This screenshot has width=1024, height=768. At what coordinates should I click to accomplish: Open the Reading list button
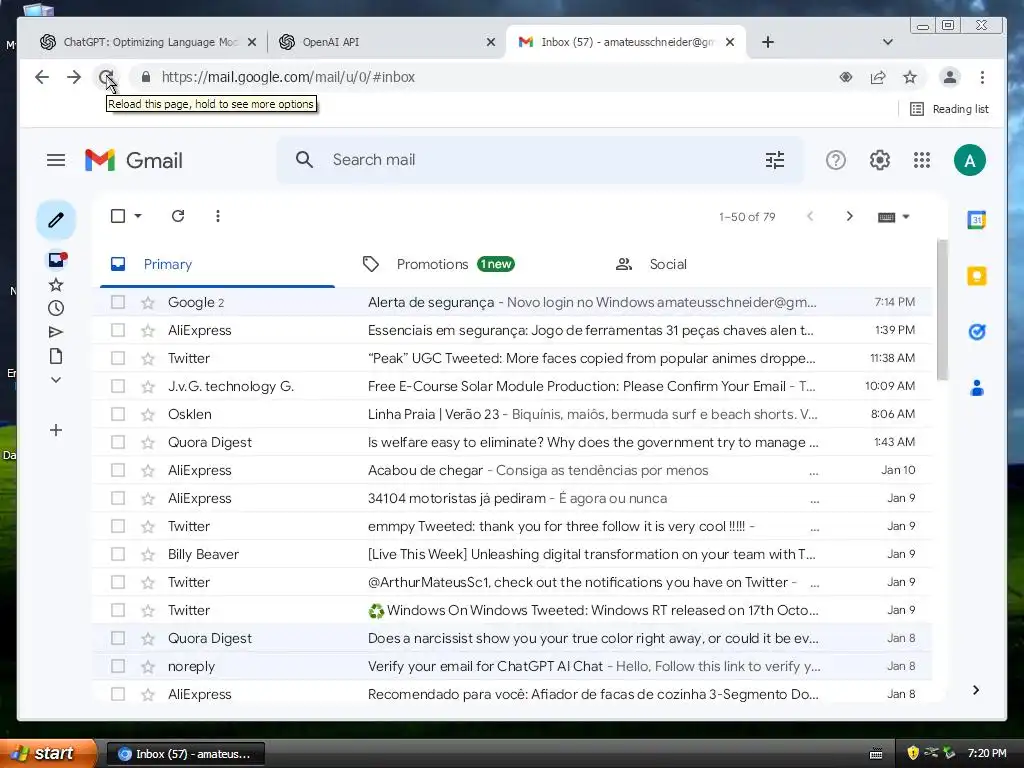coord(950,109)
